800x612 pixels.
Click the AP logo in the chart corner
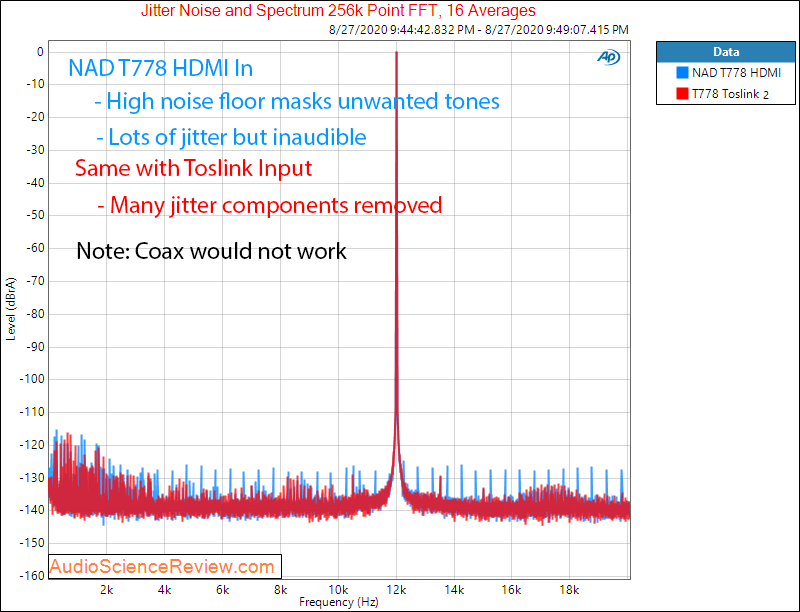608,57
